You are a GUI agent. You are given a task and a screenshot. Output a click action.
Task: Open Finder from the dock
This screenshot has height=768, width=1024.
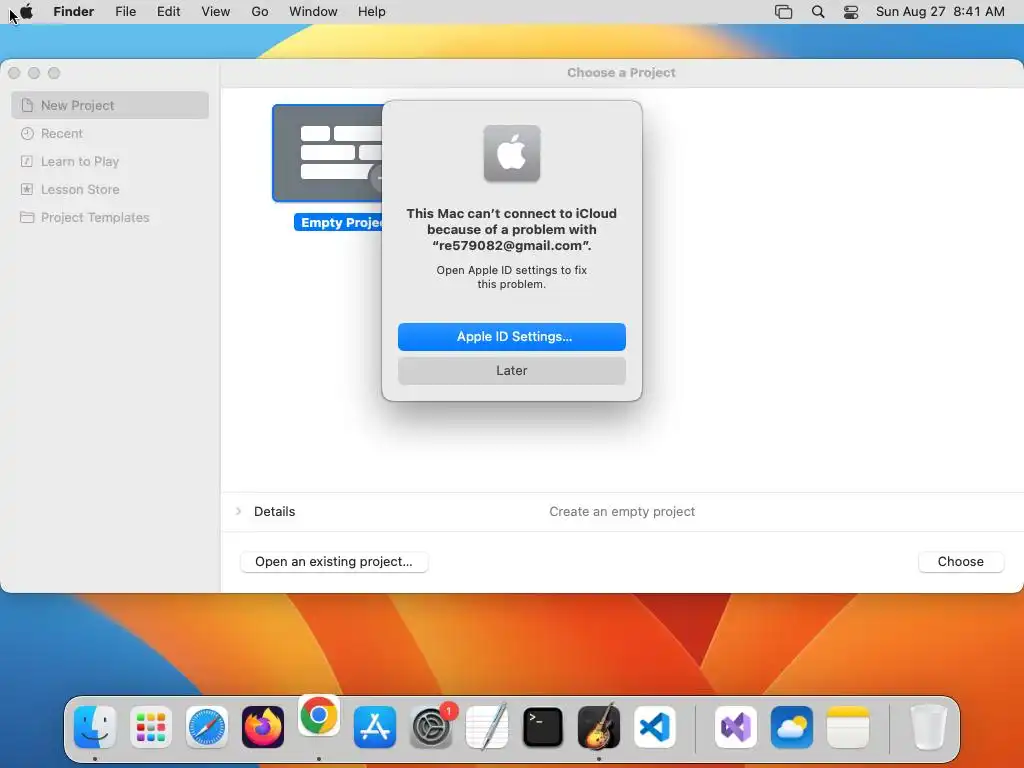click(95, 727)
